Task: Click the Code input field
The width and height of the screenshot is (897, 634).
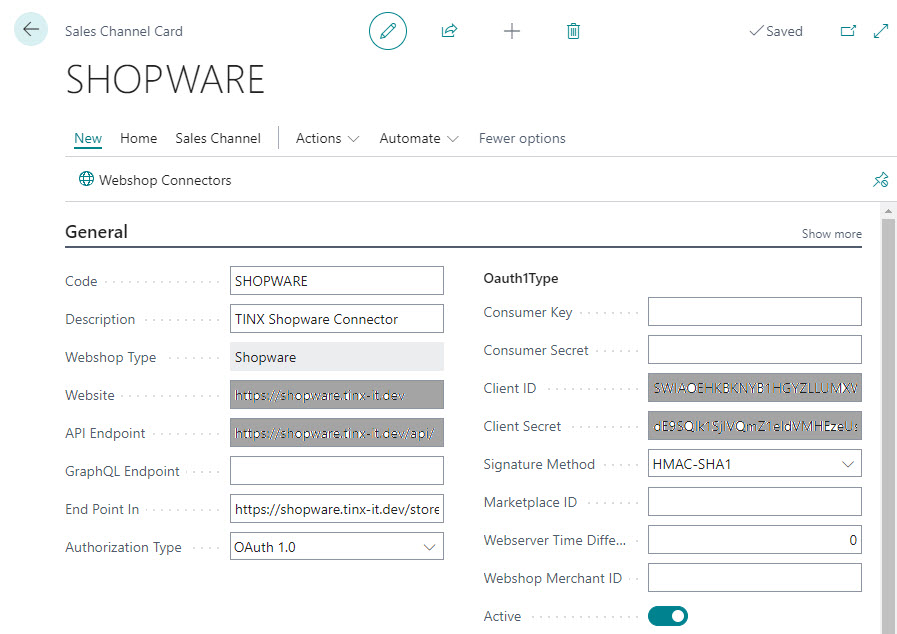Action: [336, 281]
